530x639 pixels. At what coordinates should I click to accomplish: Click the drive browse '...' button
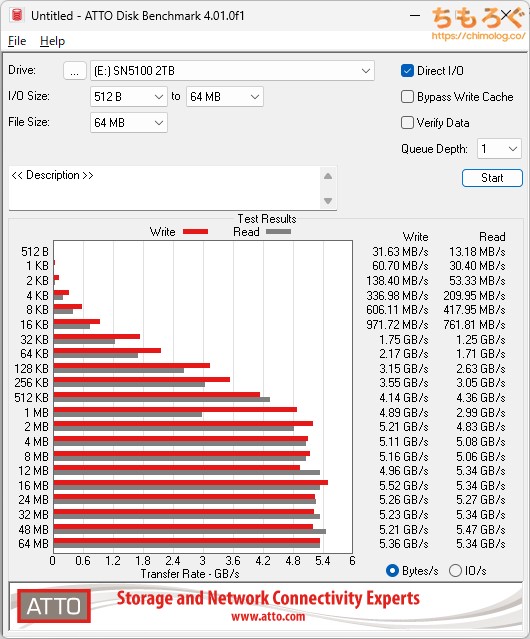click(x=75, y=71)
